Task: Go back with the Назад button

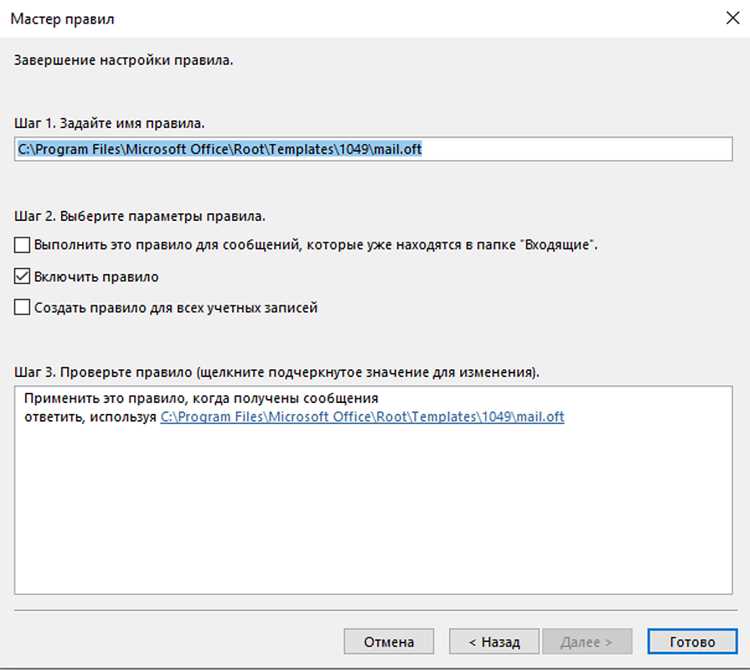Action: (x=494, y=641)
